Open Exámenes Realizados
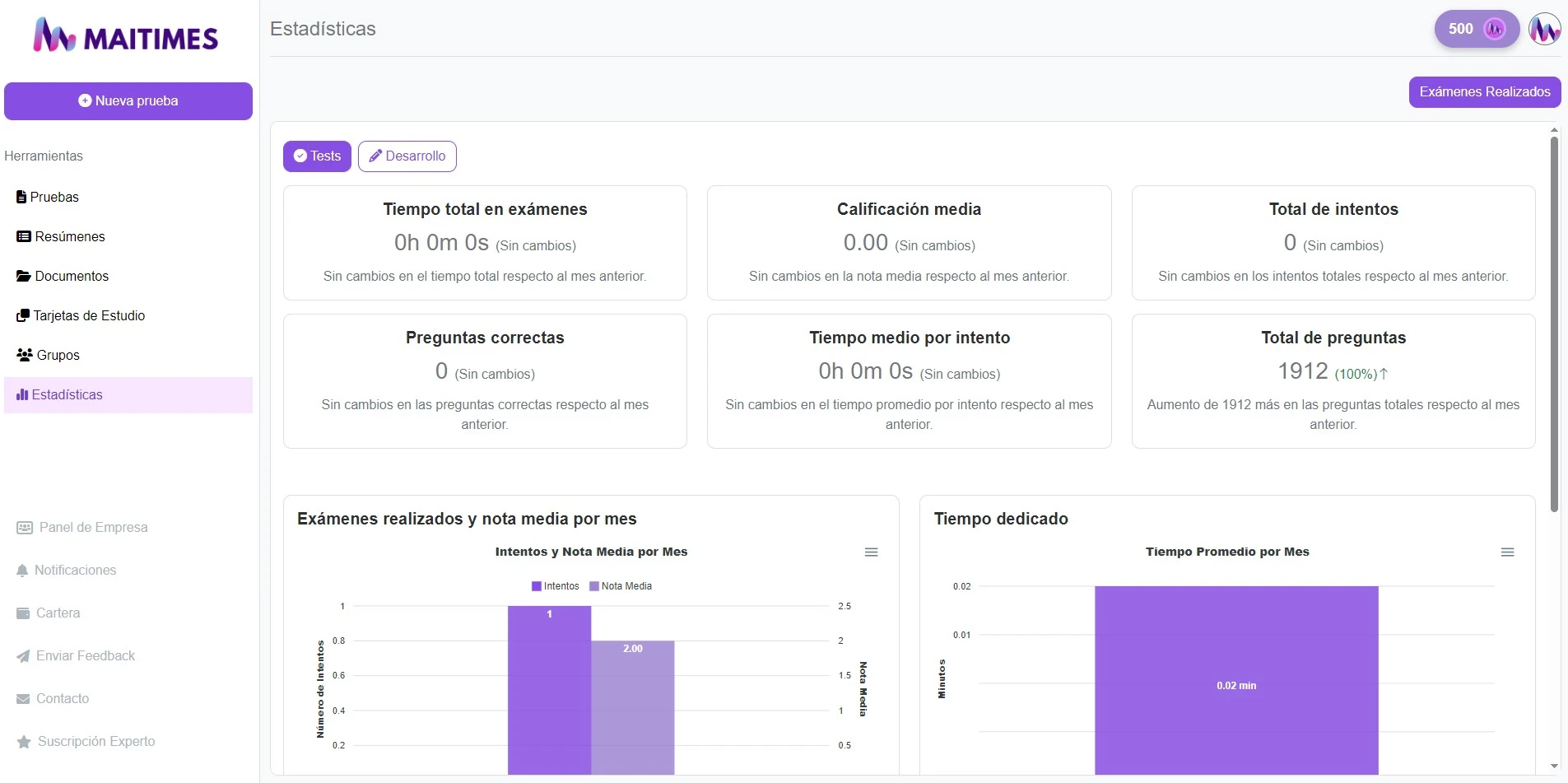The image size is (1568, 783). pyautogui.click(x=1484, y=92)
